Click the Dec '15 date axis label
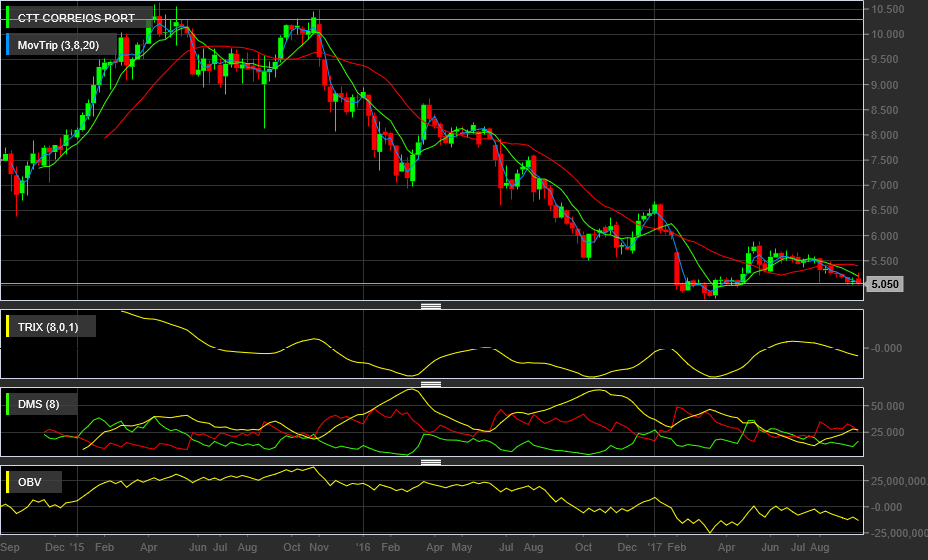 point(62,548)
